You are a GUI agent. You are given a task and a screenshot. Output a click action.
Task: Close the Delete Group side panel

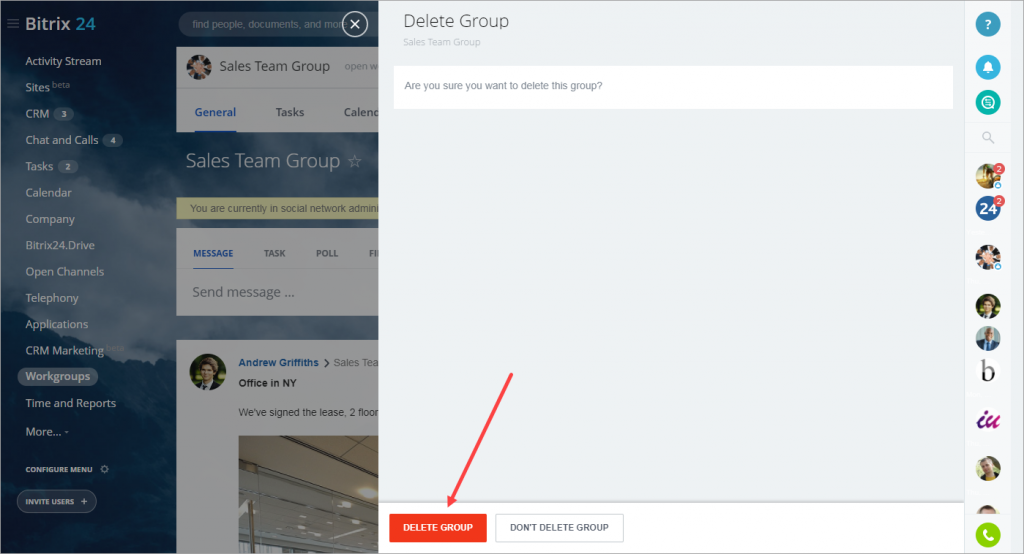[355, 25]
